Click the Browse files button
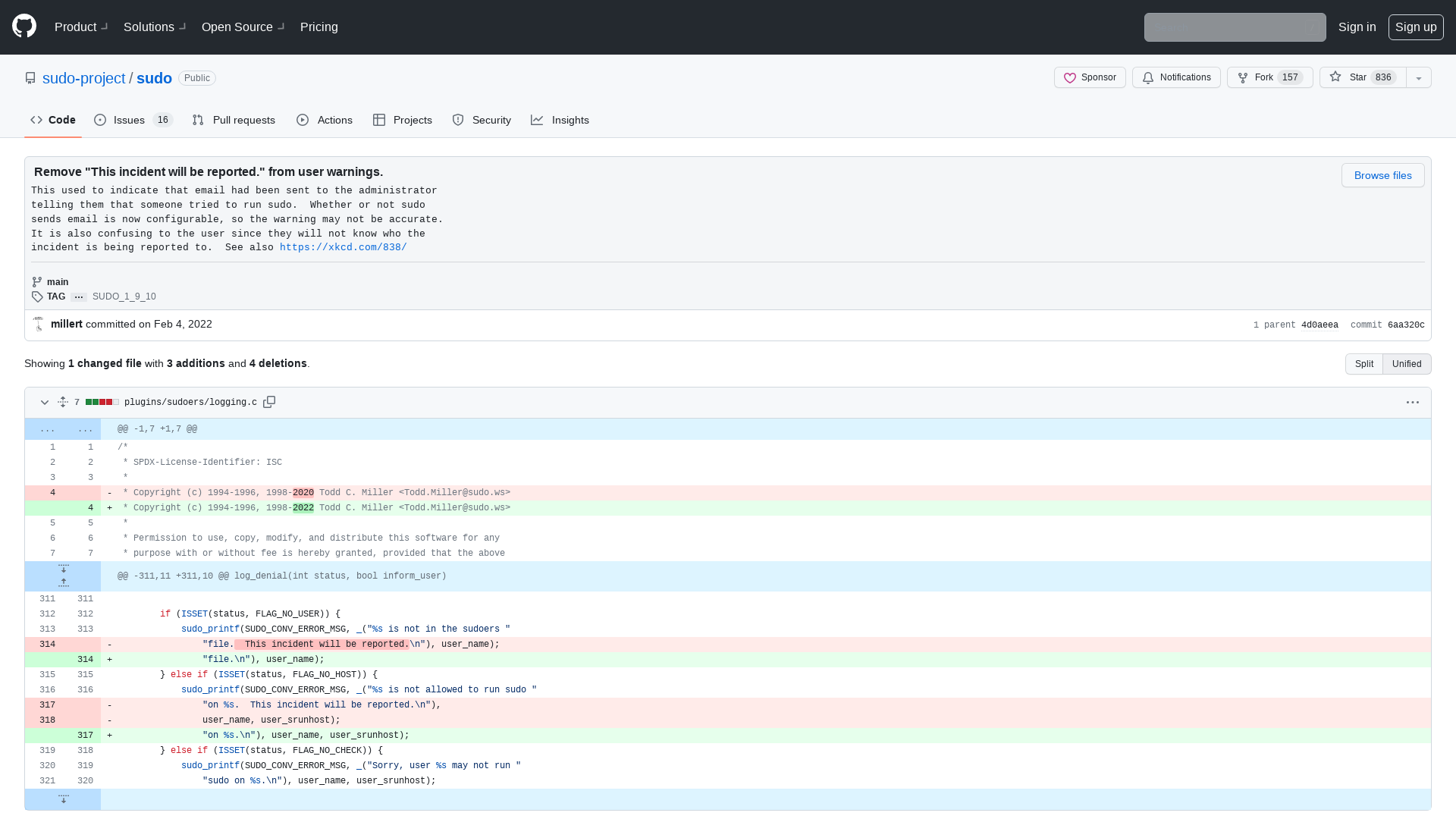The width and height of the screenshot is (1456, 819). coord(1383,175)
